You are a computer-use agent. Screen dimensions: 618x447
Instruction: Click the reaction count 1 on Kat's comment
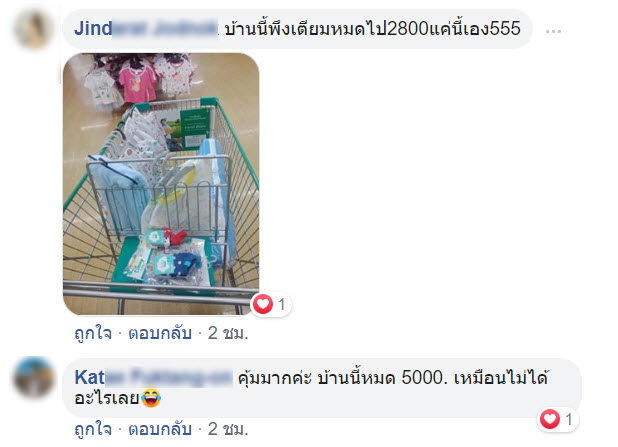click(568, 419)
